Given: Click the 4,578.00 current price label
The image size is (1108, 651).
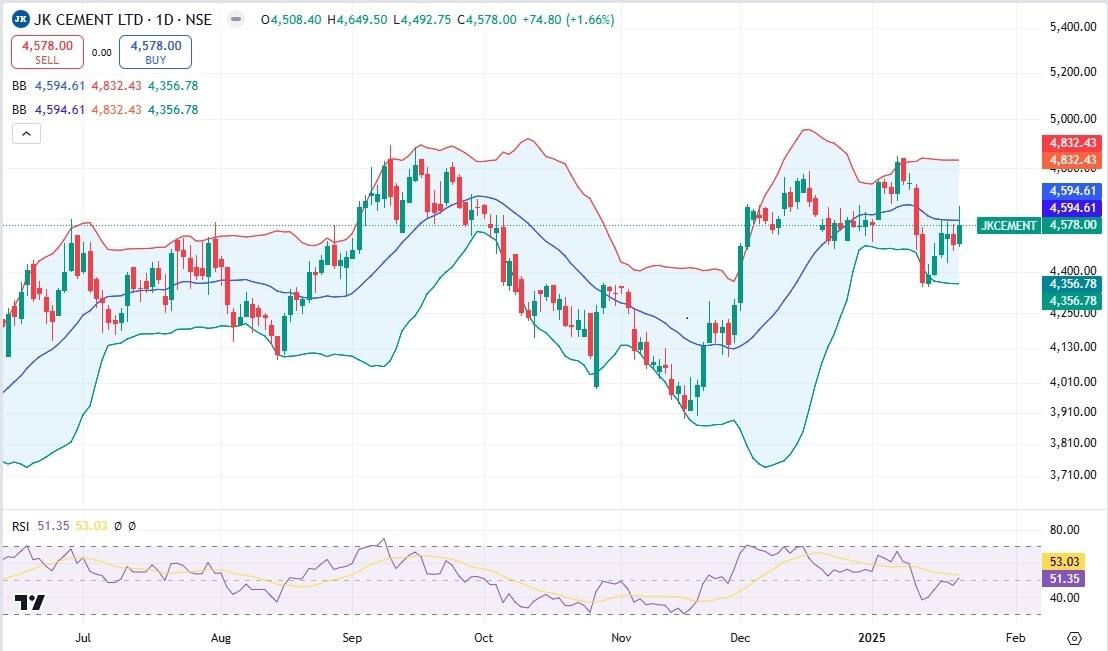Looking at the screenshot, I should coord(1072,225).
